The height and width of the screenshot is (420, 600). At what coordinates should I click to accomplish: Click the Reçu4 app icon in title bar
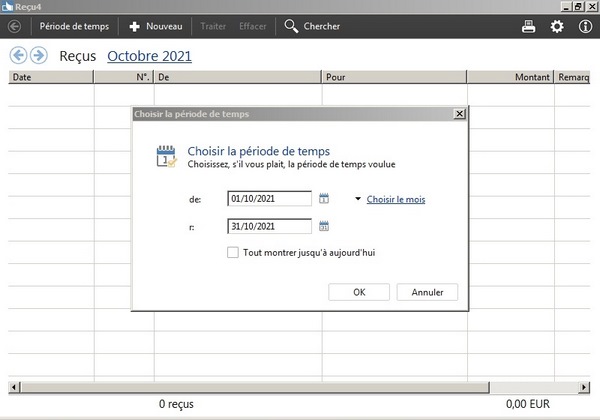coord(7,7)
